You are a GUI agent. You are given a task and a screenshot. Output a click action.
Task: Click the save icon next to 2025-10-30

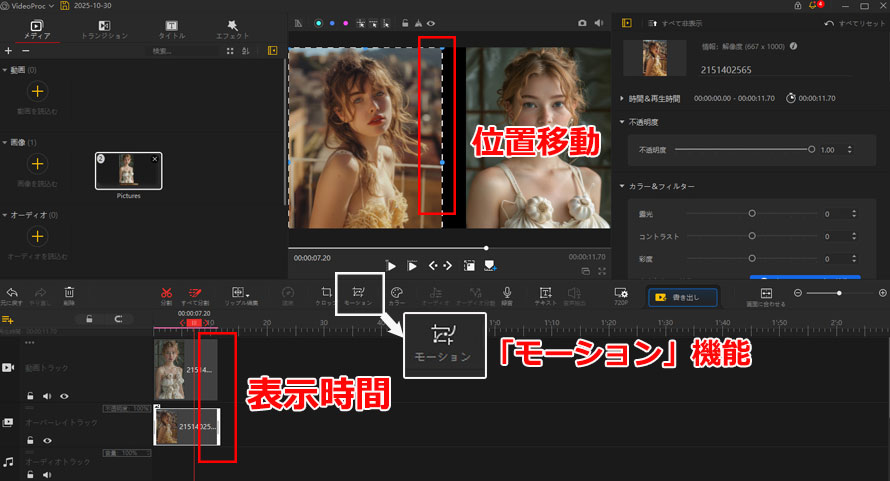click(65, 6)
